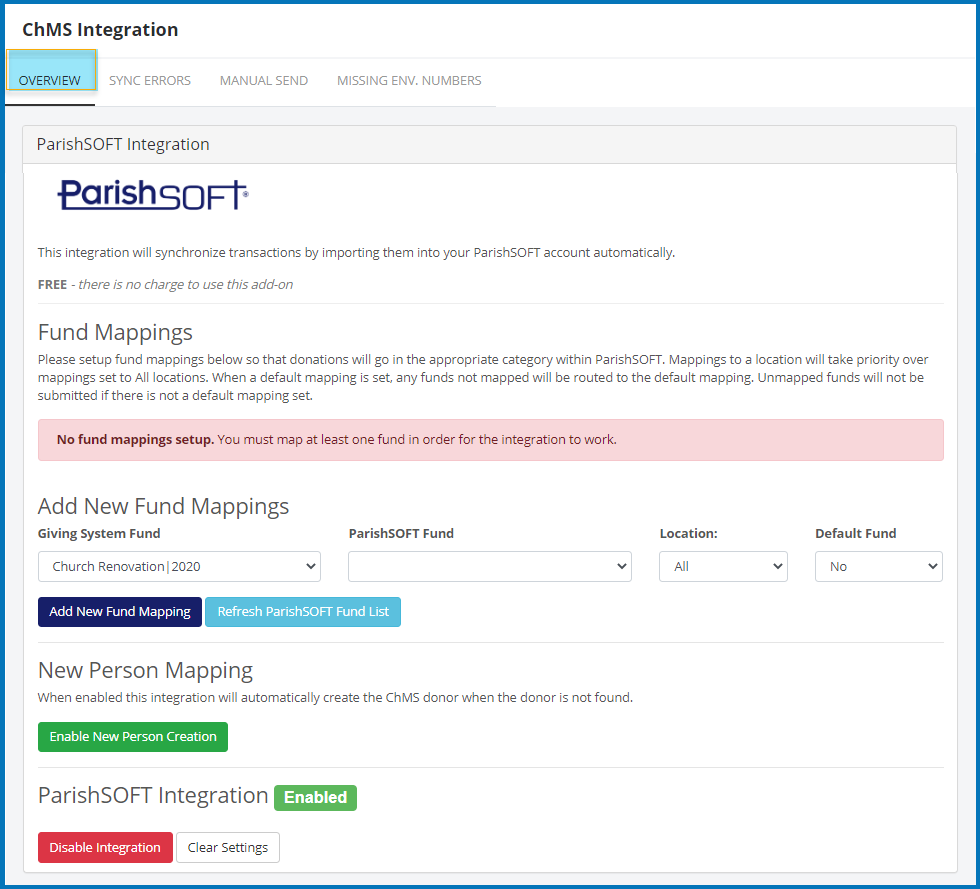This screenshot has height=889, width=980.
Task: Click the Default Fund label
Action: (x=856, y=533)
